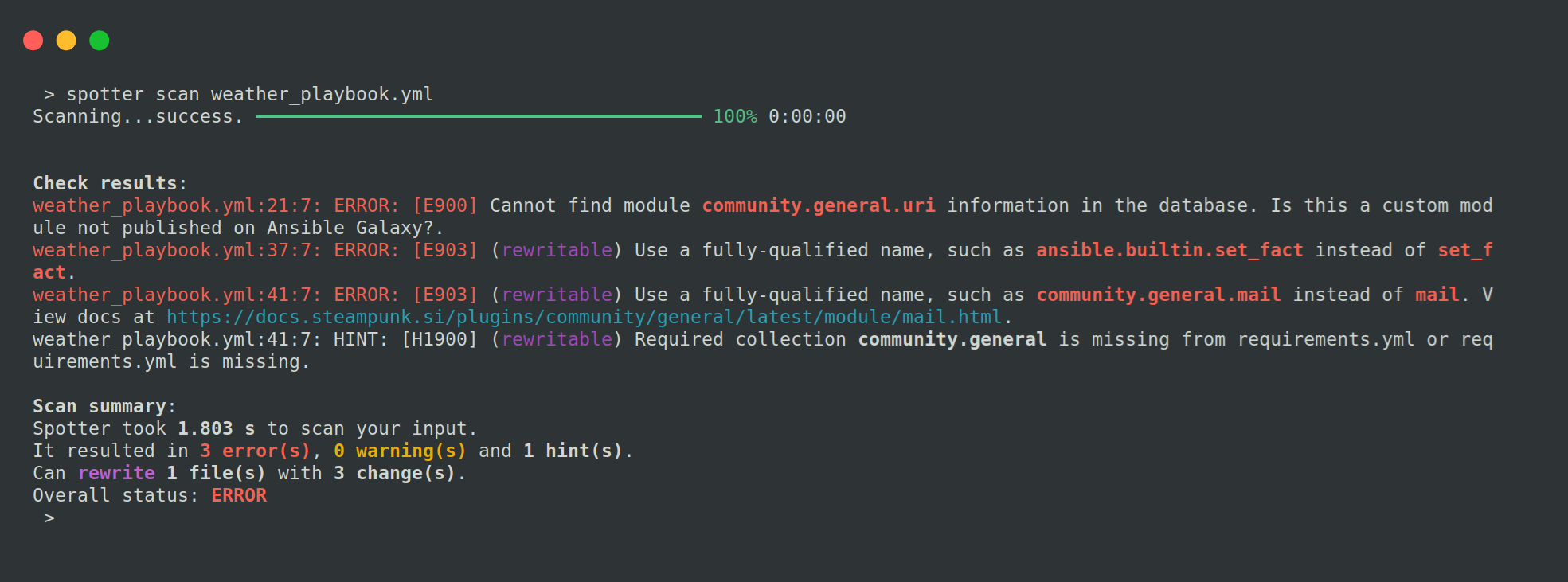Click the yellow minimize window button
Viewport: 1568px width, 582px height.
[x=66, y=41]
